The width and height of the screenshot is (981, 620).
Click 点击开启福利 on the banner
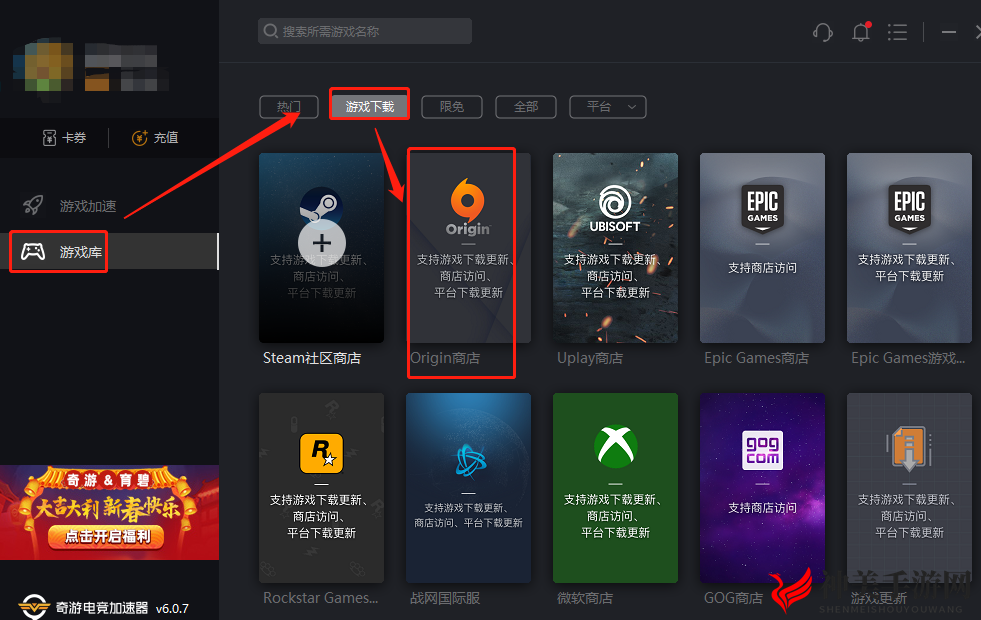click(107, 536)
